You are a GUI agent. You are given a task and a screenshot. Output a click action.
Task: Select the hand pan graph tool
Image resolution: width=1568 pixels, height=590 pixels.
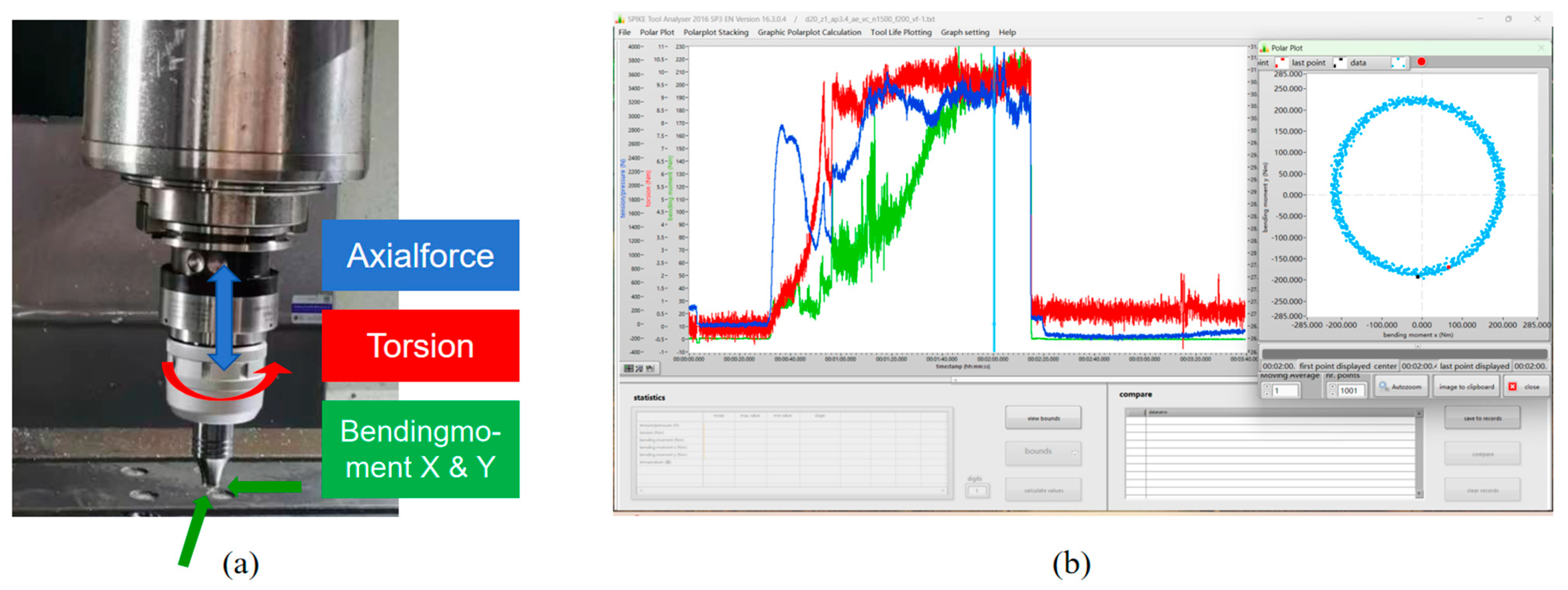(650, 368)
